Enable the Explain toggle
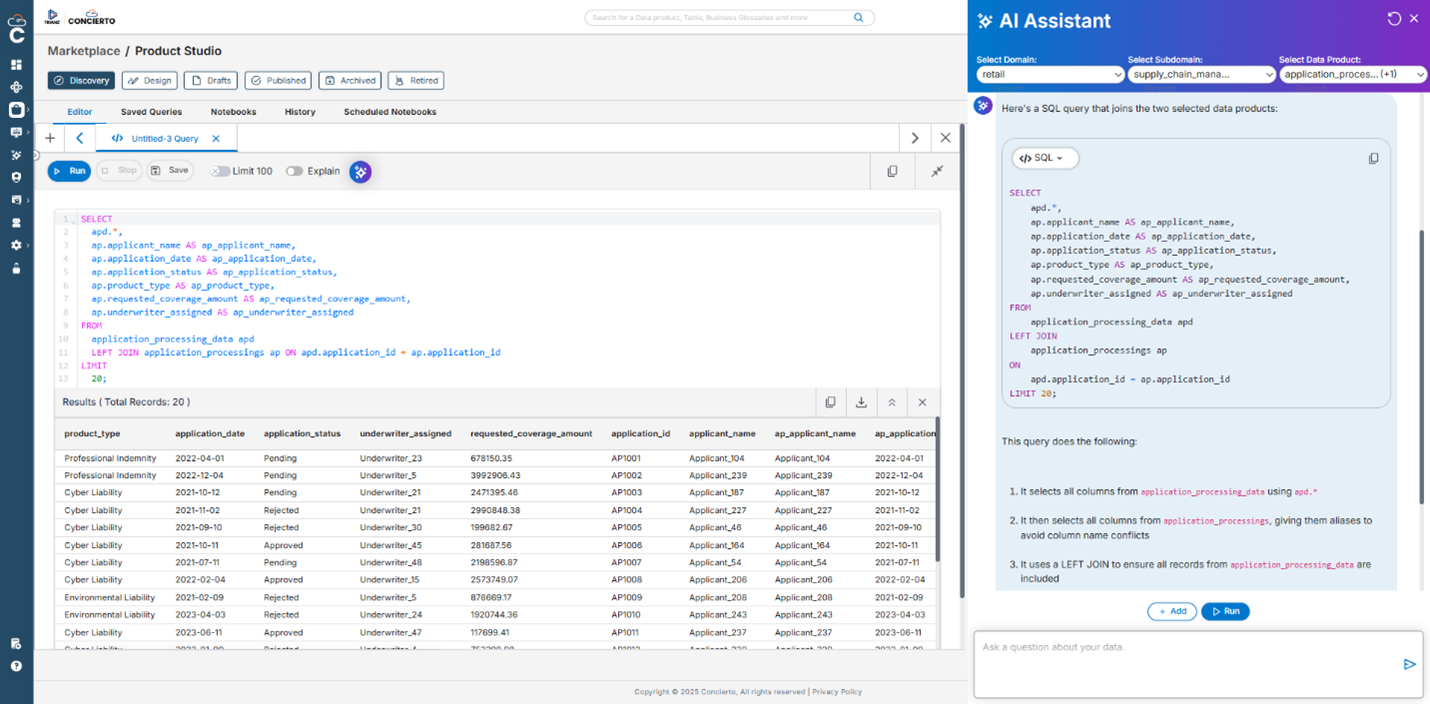This screenshot has height=704, width=1430. 294,171
